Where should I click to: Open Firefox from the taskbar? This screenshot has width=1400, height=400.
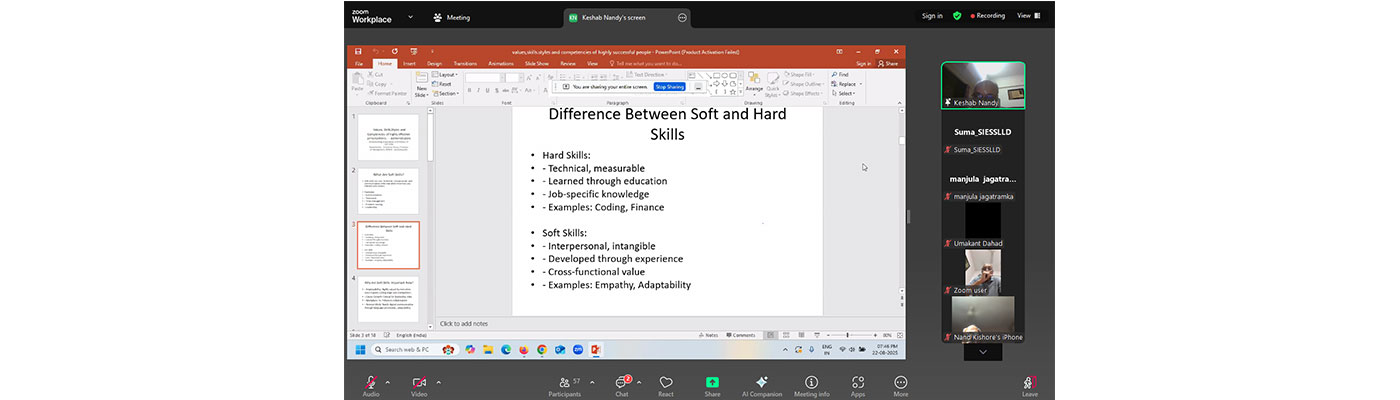tap(524, 350)
